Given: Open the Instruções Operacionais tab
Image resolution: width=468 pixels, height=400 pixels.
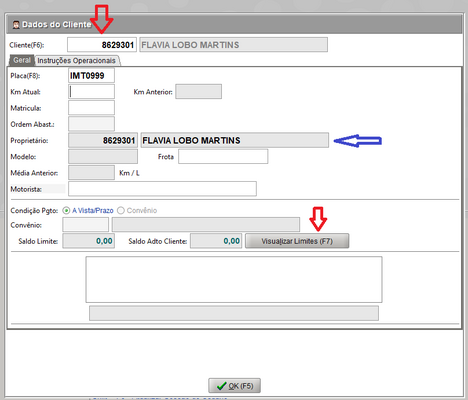Looking at the screenshot, I should [76, 60].
